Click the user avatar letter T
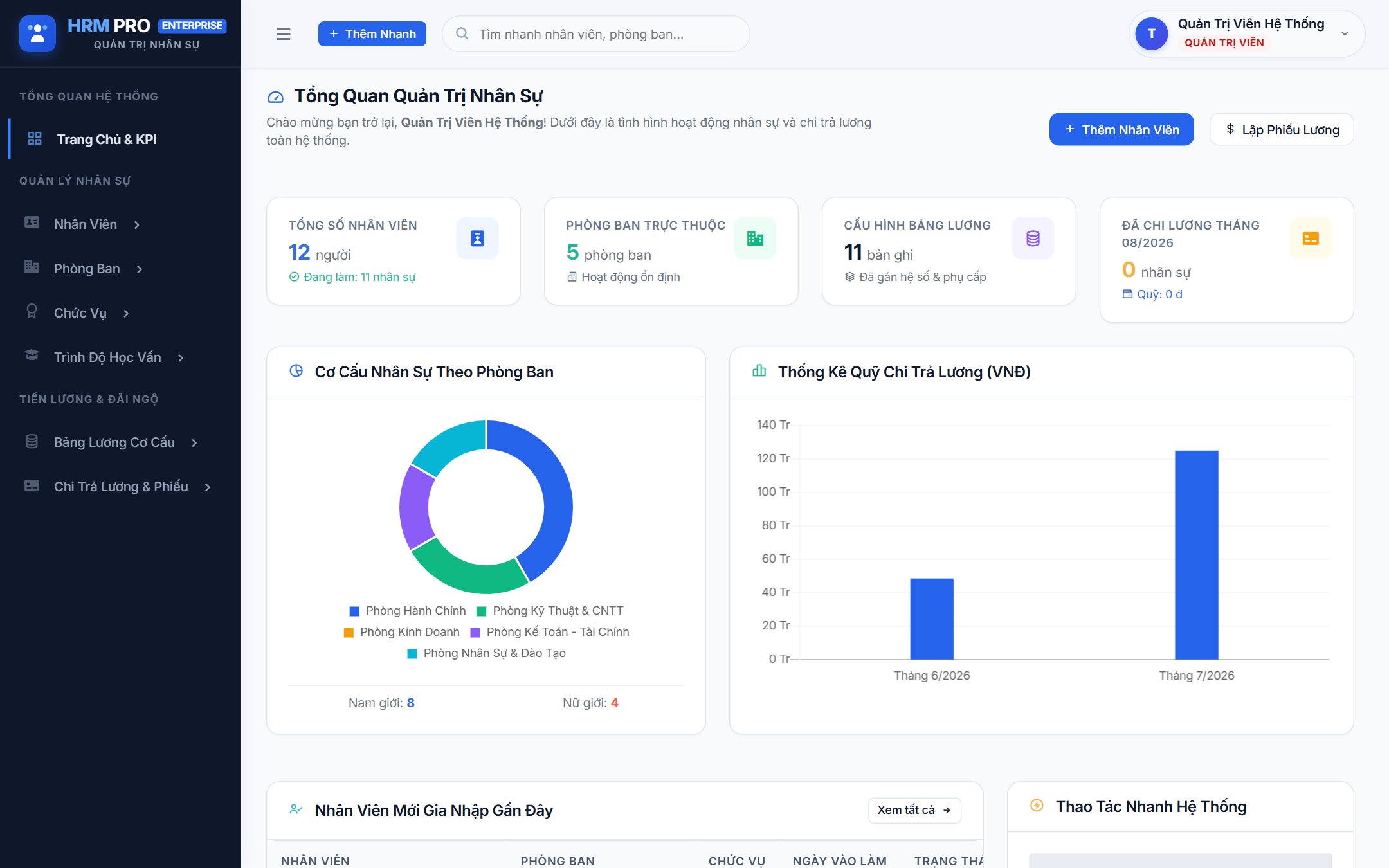The image size is (1389, 868). click(1151, 33)
